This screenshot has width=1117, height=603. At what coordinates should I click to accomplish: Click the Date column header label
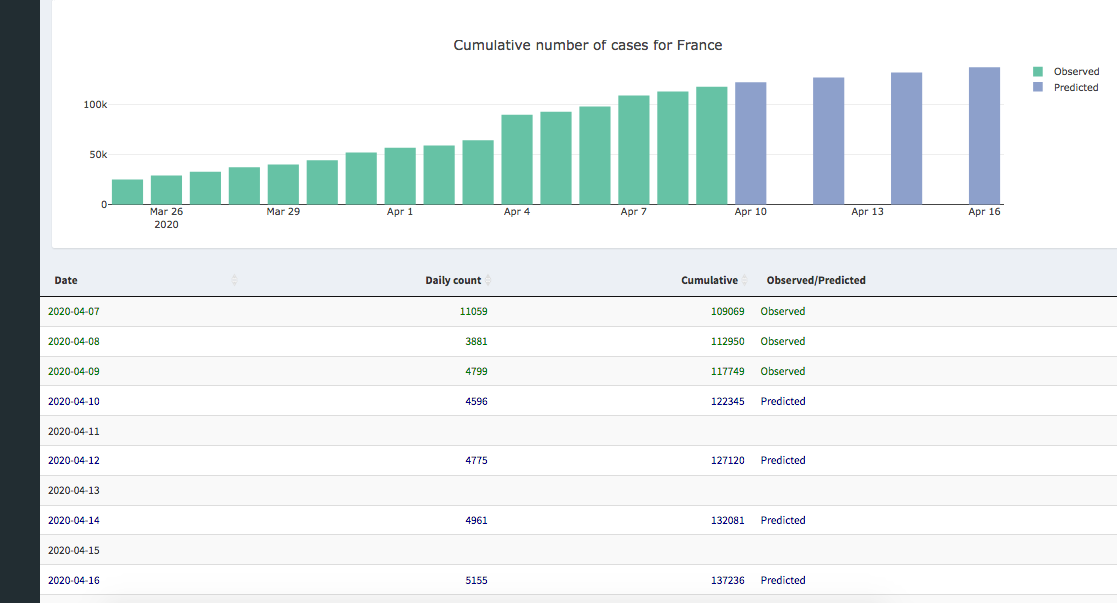pyautogui.click(x=66, y=281)
